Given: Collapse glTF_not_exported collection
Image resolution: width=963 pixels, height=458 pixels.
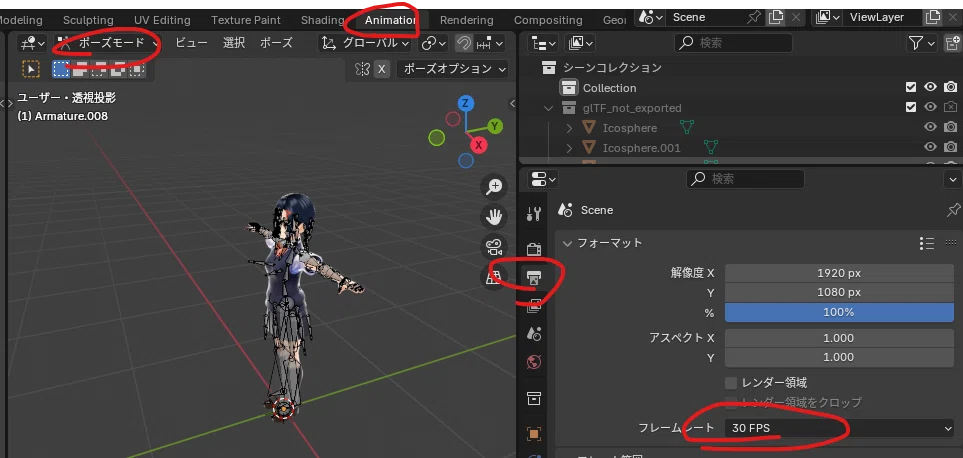Looking at the screenshot, I should click(549, 108).
